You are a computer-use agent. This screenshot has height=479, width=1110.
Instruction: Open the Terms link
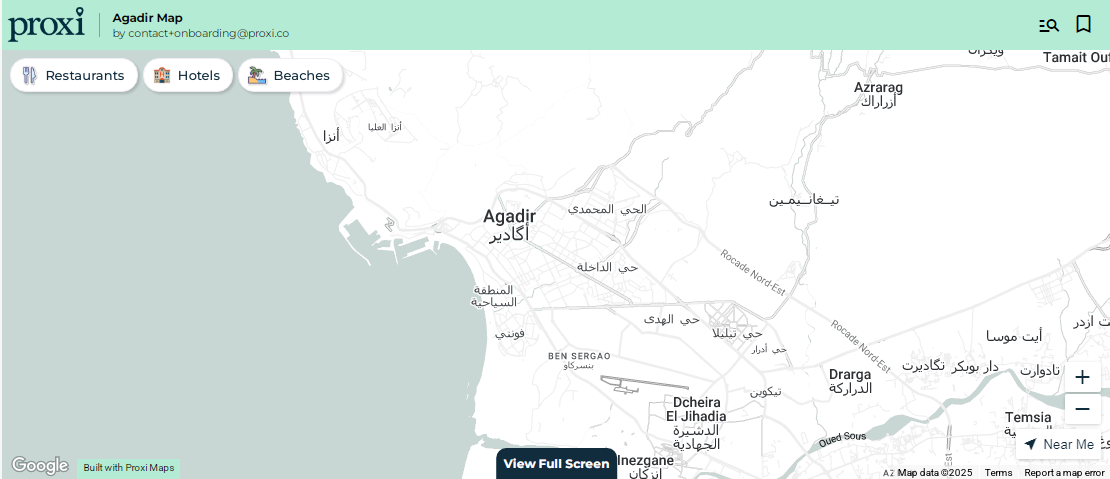click(x=998, y=473)
